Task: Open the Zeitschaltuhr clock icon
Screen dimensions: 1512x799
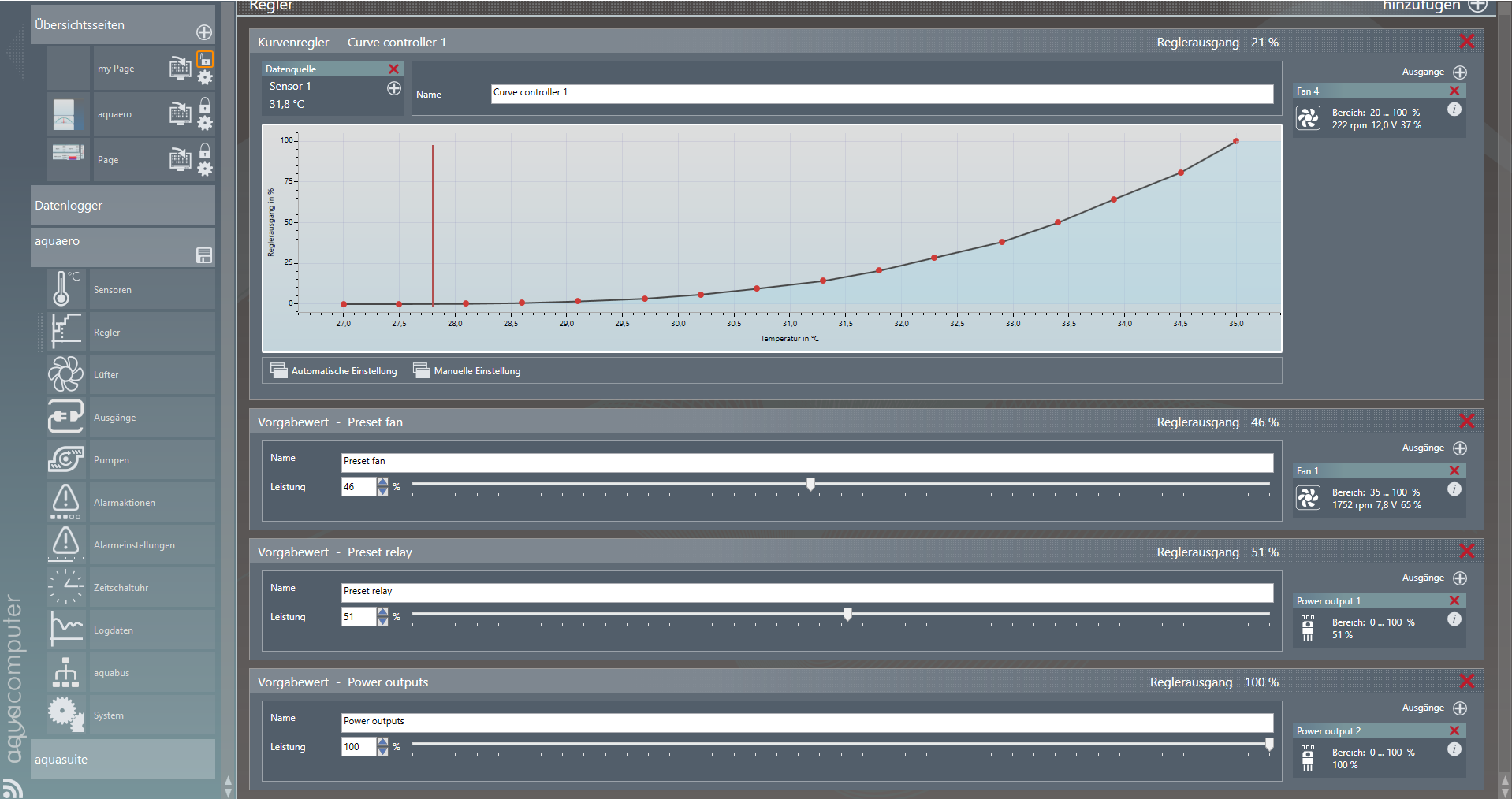Action: coord(65,587)
